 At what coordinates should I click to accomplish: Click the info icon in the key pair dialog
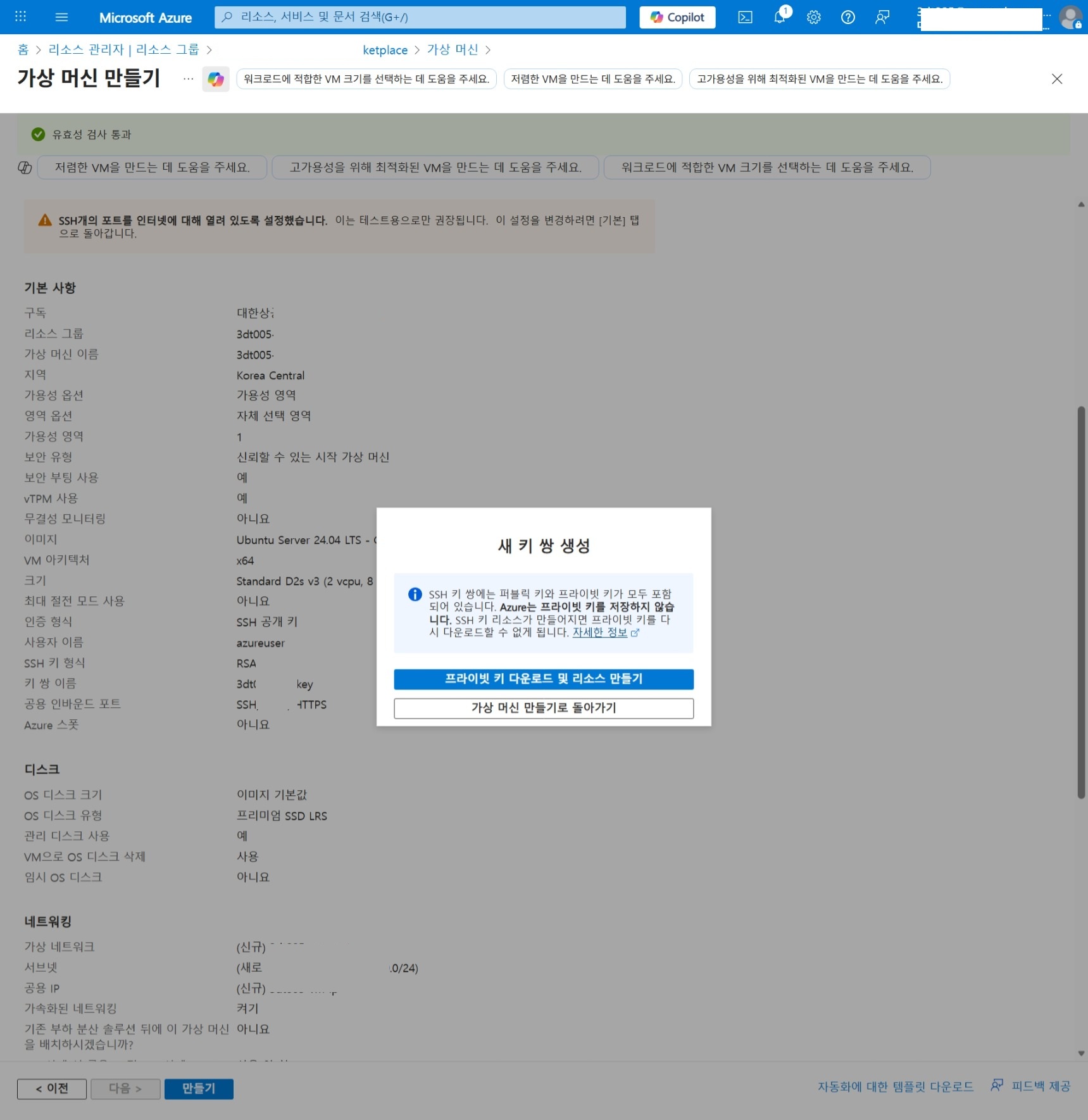tap(415, 594)
